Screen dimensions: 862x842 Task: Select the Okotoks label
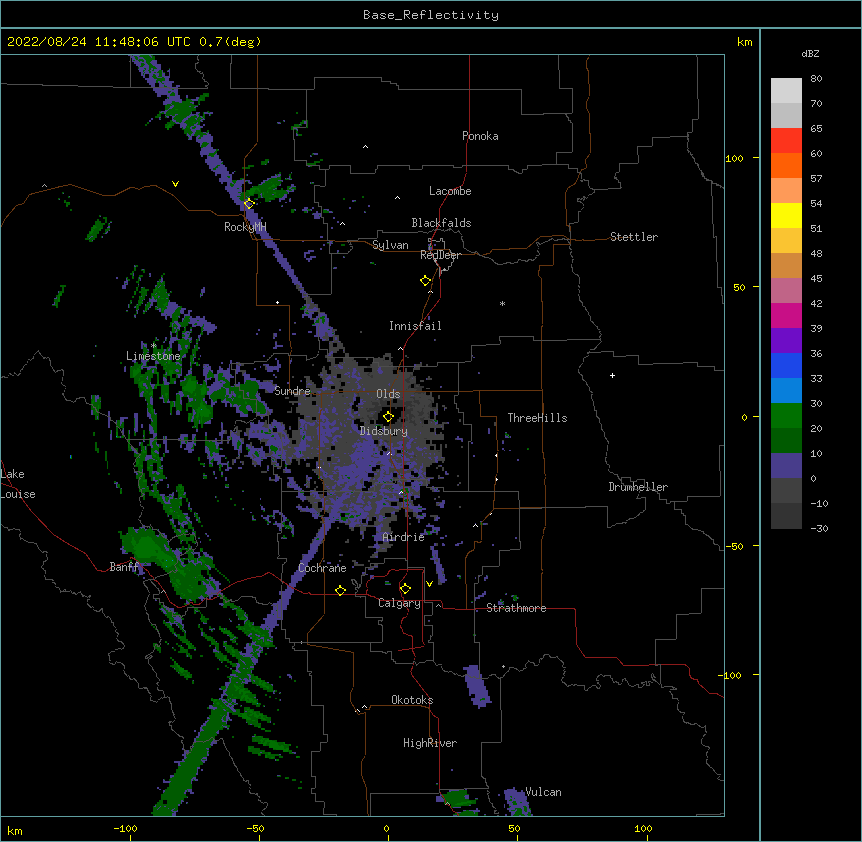click(412, 700)
